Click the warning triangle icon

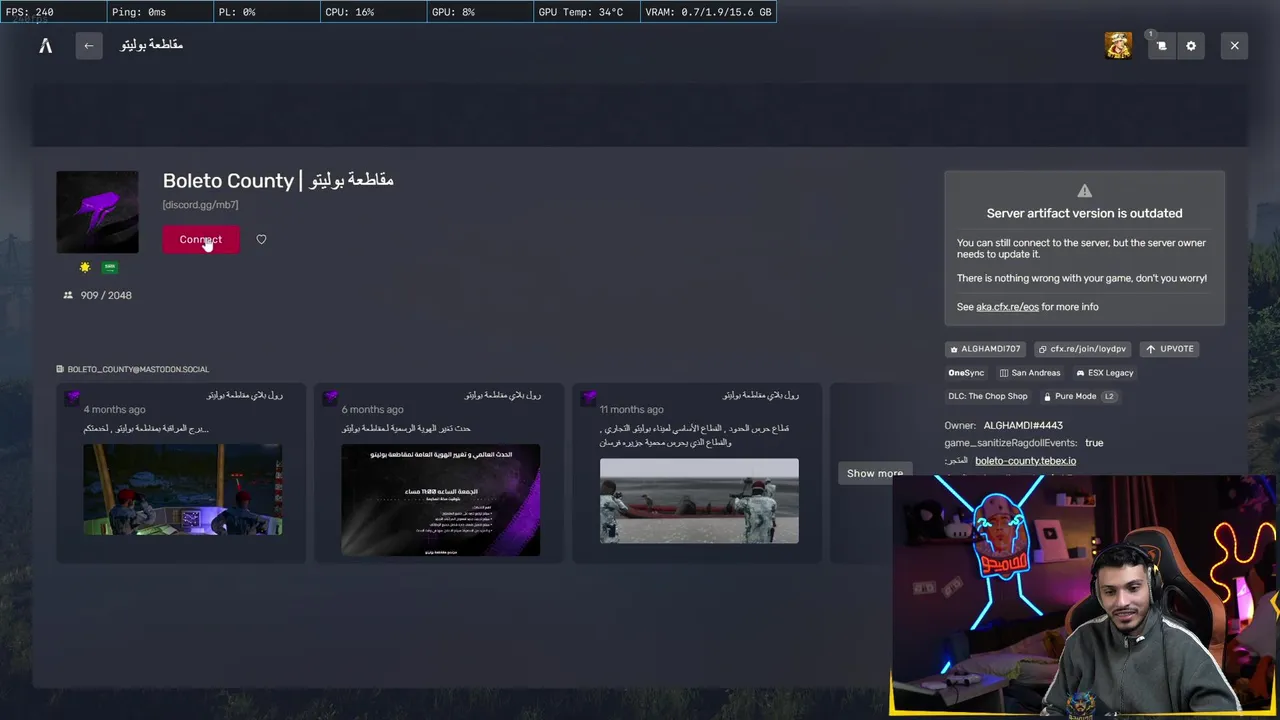(1084, 191)
